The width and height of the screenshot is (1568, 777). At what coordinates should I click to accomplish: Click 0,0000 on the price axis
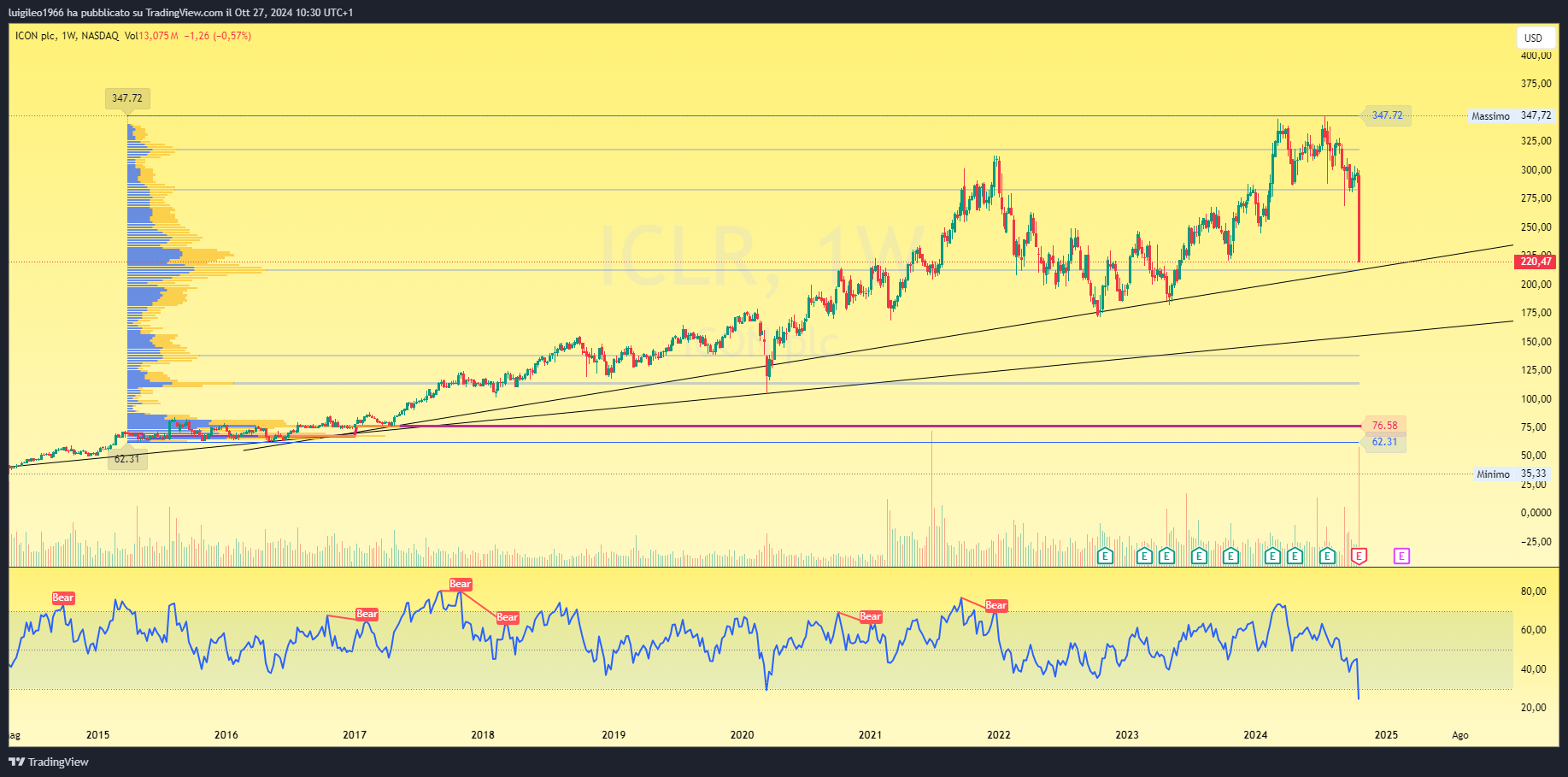(1536, 513)
